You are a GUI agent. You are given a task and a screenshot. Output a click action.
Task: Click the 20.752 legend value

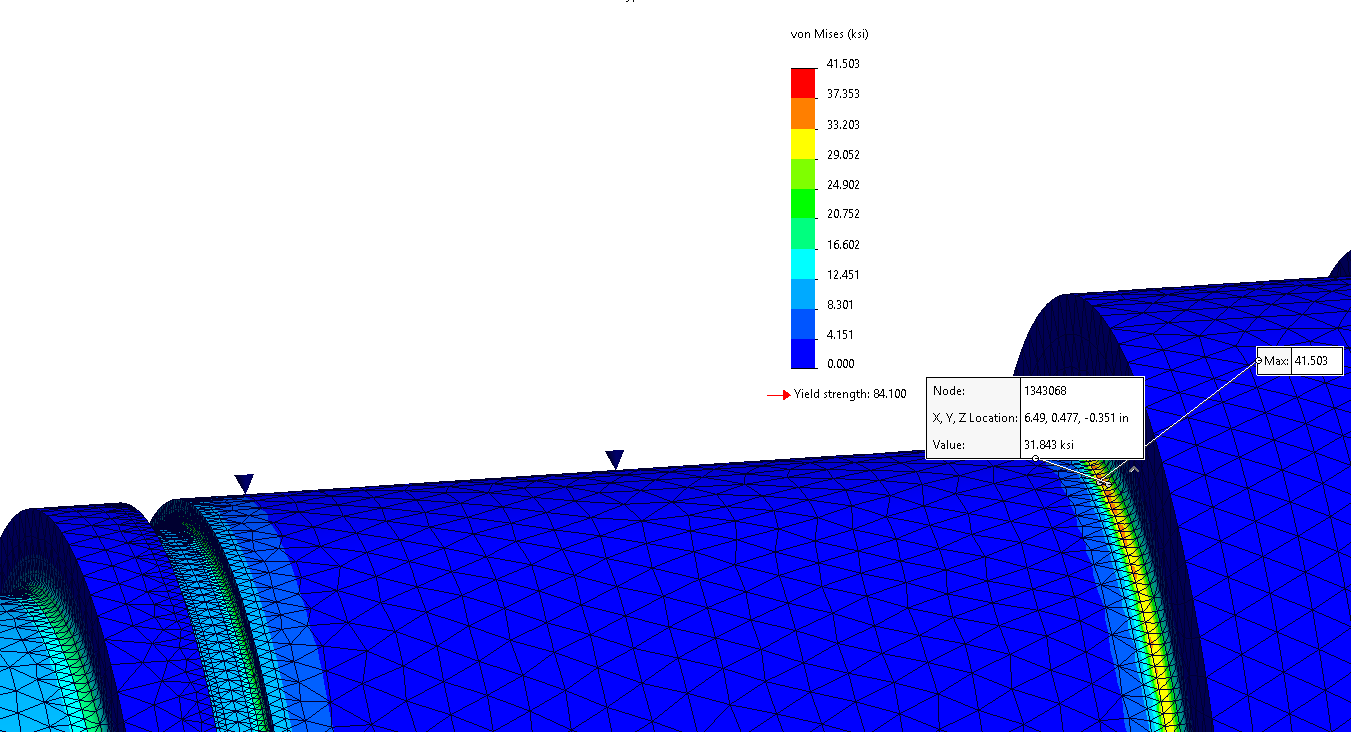(x=843, y=214)
